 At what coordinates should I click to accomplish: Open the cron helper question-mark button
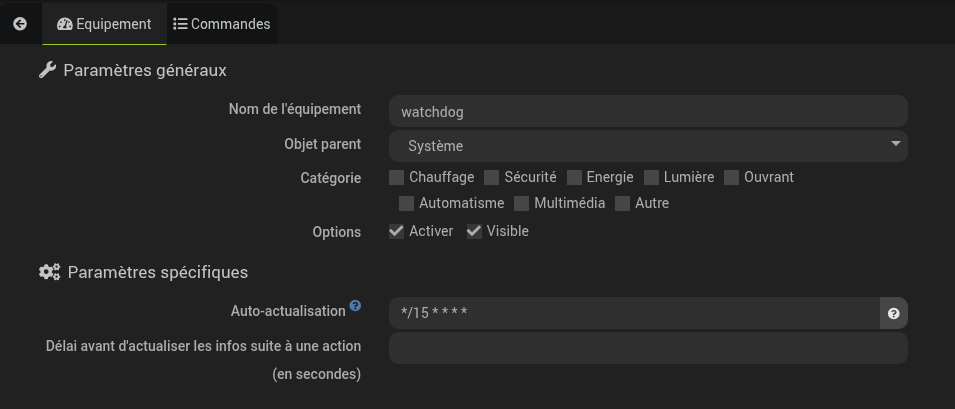[893, 313]
